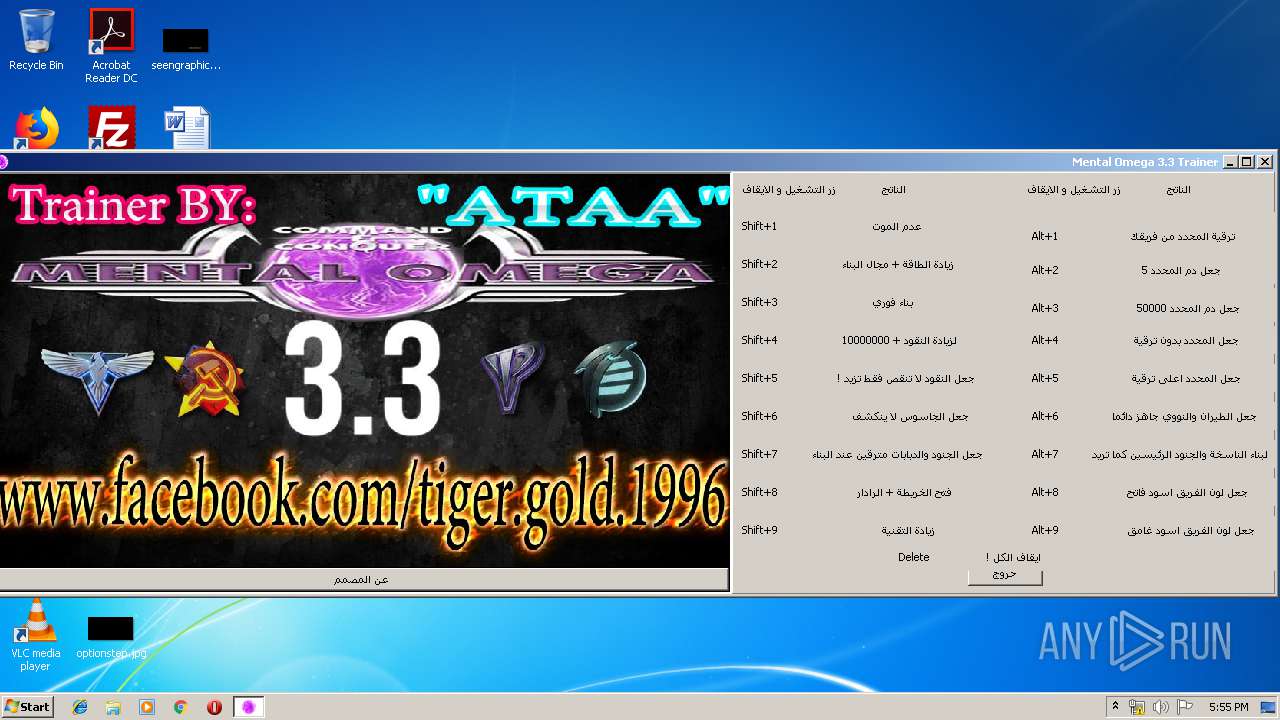This screenshot has height=720, width=1280.
Task: Open Opera browser from the taskbar
Action: coord(214,707)
